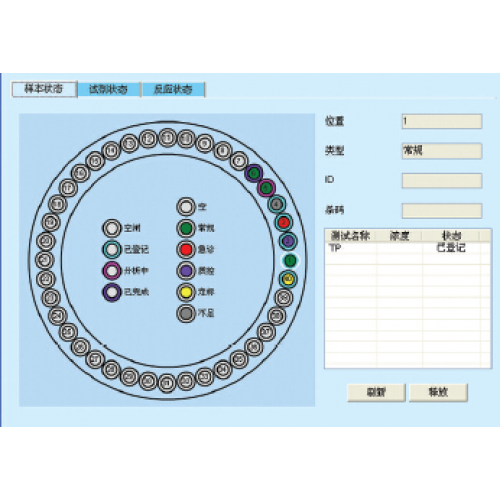The width and height of the screenshot is (500, 500).
Task: Click the 刷新 button
Action: (376, 392)
